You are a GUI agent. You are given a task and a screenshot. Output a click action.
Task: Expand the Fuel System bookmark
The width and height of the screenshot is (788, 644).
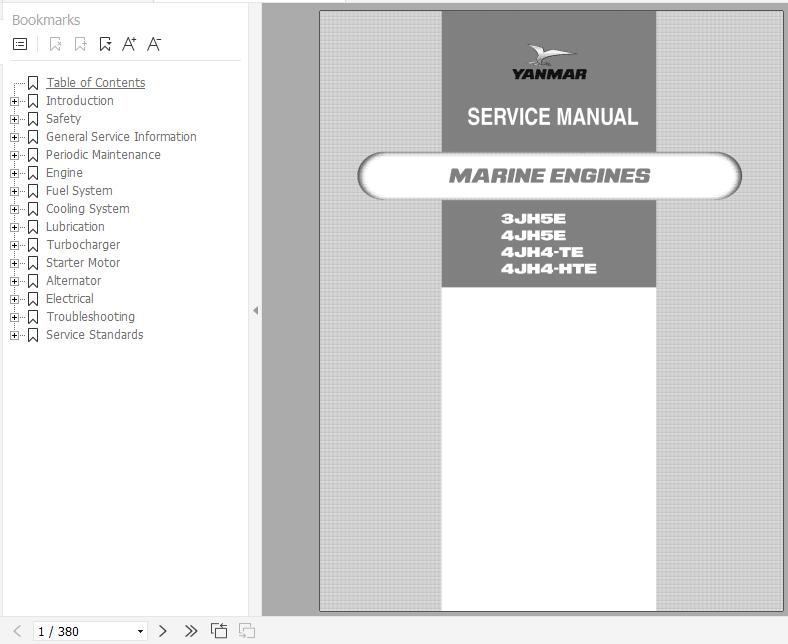point(15,192)
